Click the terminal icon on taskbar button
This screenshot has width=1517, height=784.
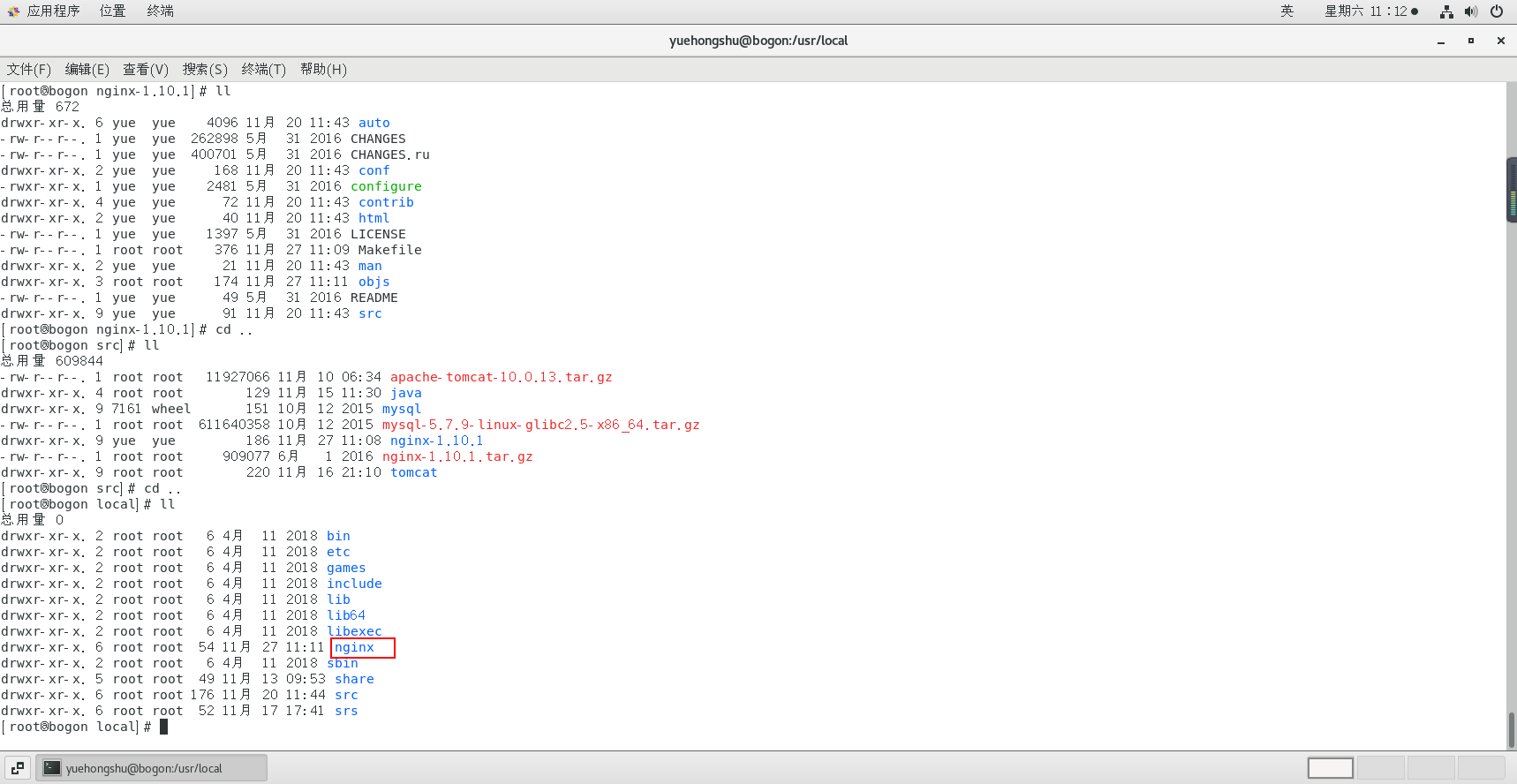pyautogui.click(x=52, y=768)
